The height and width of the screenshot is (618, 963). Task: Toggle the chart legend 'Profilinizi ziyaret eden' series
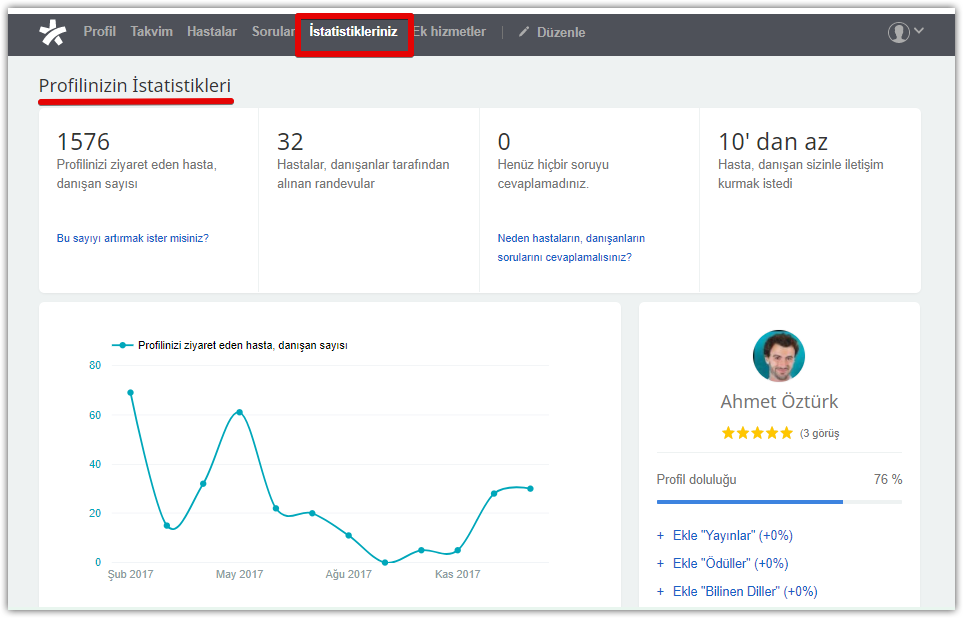230,345
